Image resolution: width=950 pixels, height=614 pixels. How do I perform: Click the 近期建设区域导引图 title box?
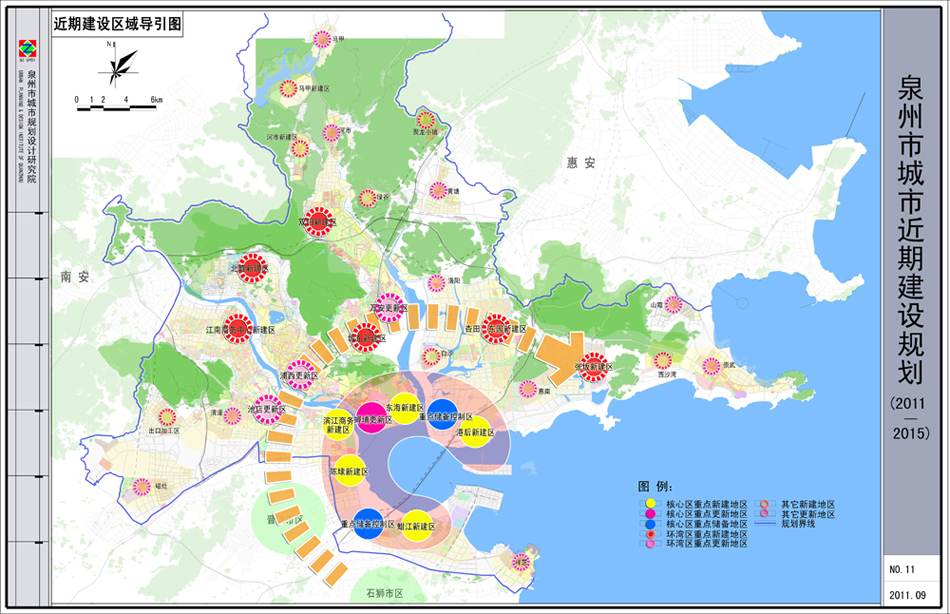tap(118, 25)
